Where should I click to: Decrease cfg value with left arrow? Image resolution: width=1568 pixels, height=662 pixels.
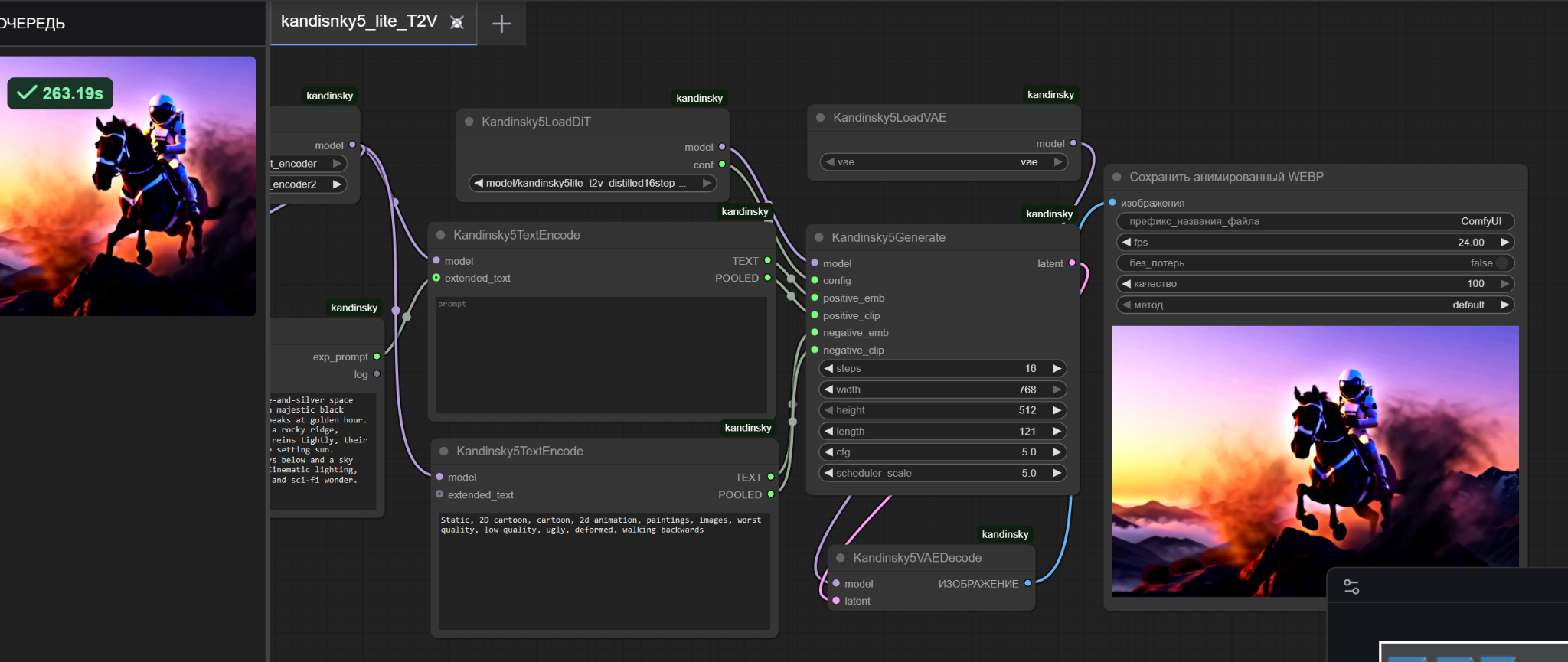point(828,452)
